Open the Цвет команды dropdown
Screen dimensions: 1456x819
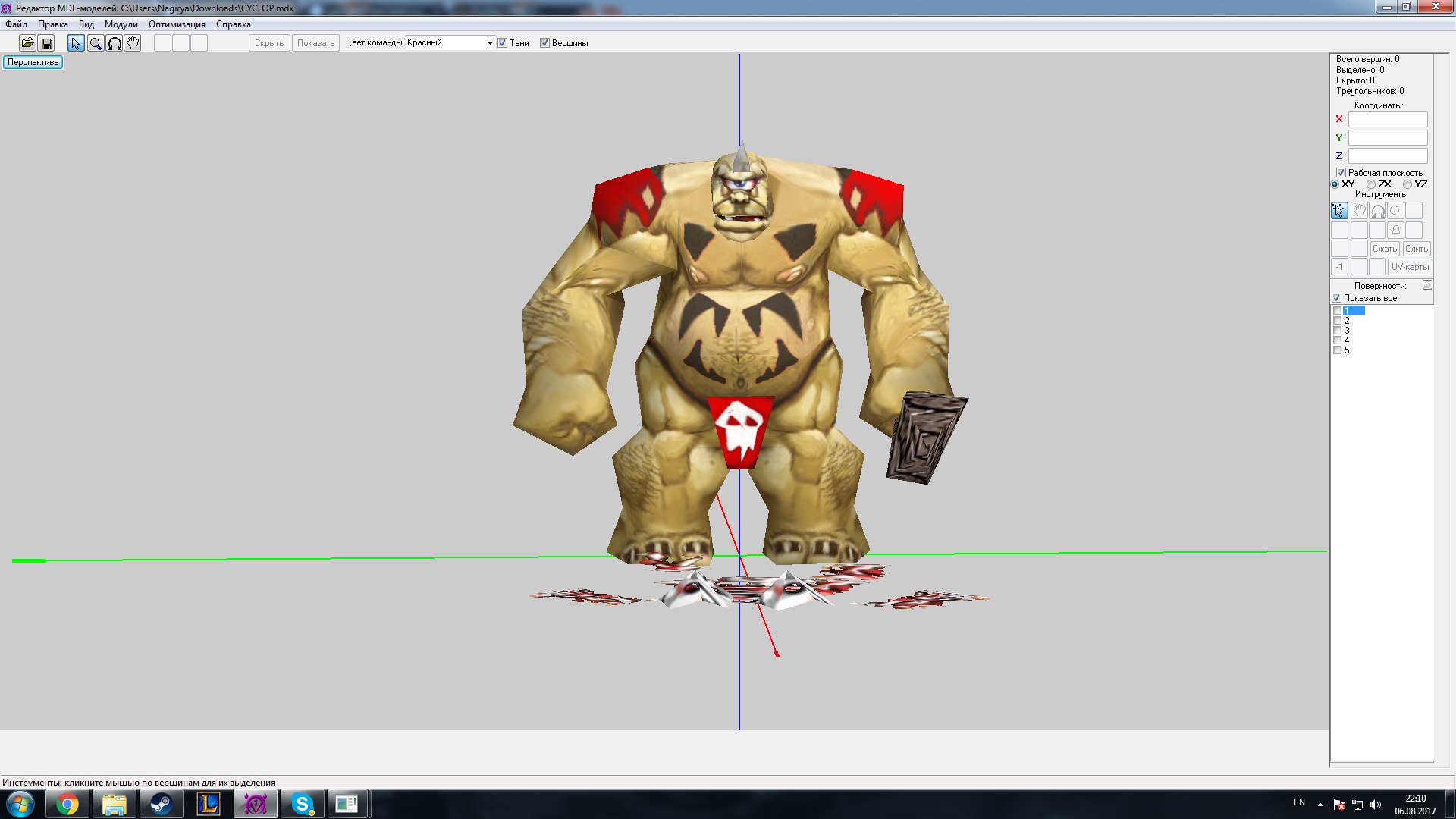[x=450, y=43]
